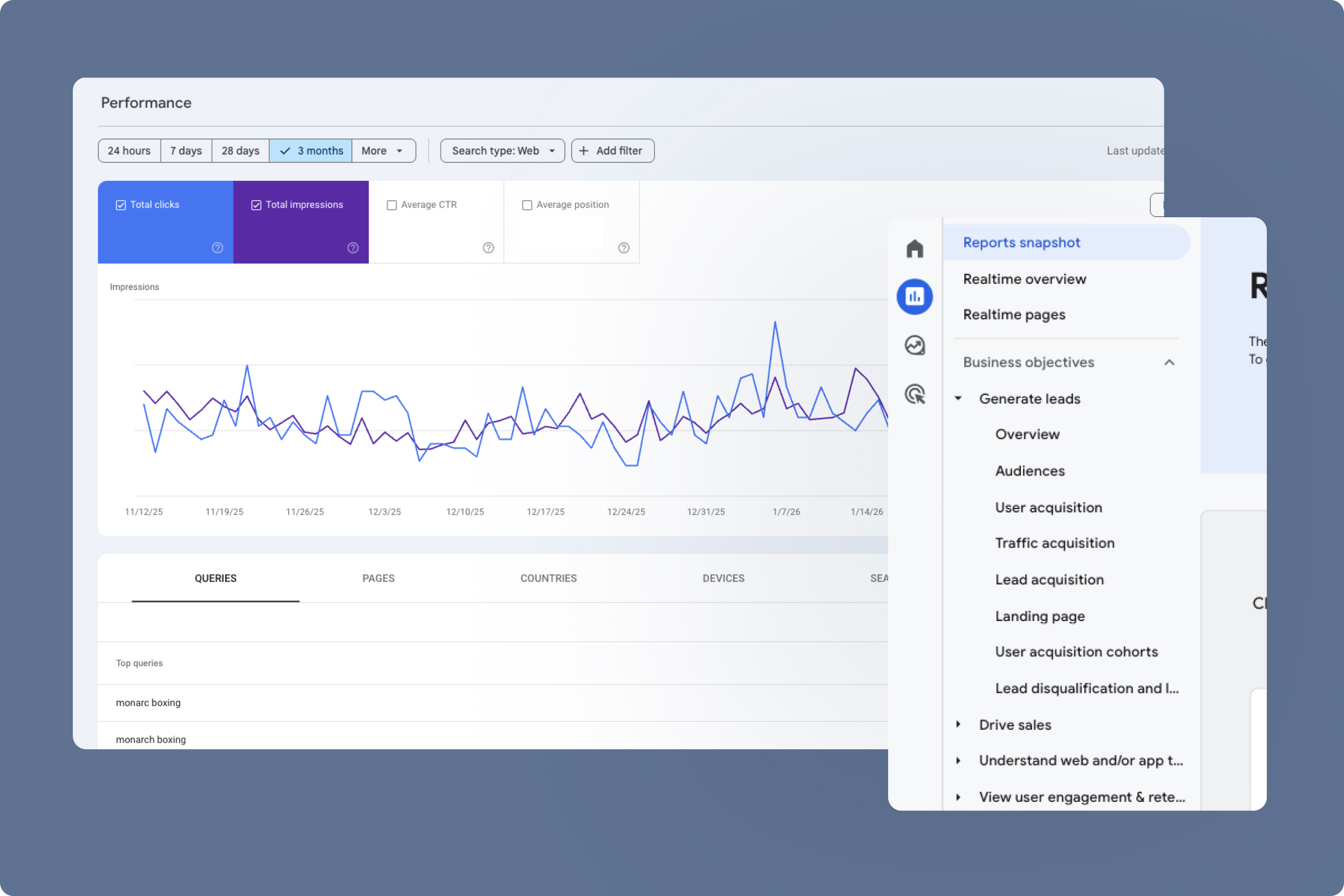Click the help icon on the Total clicks card
The height and width of the screenshot is (896, 1344).
[x=217, y=248]
